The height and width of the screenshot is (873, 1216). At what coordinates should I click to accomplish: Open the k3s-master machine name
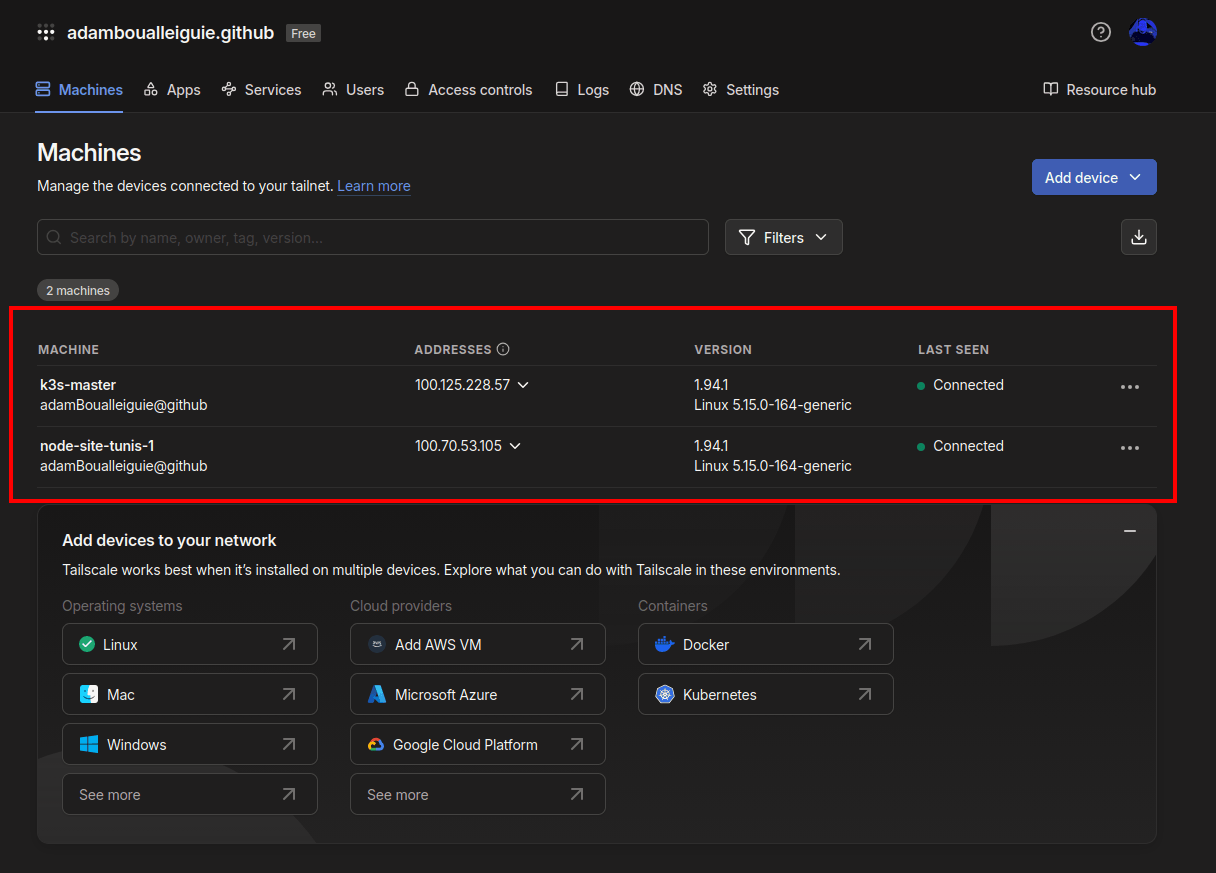(78, 385)
